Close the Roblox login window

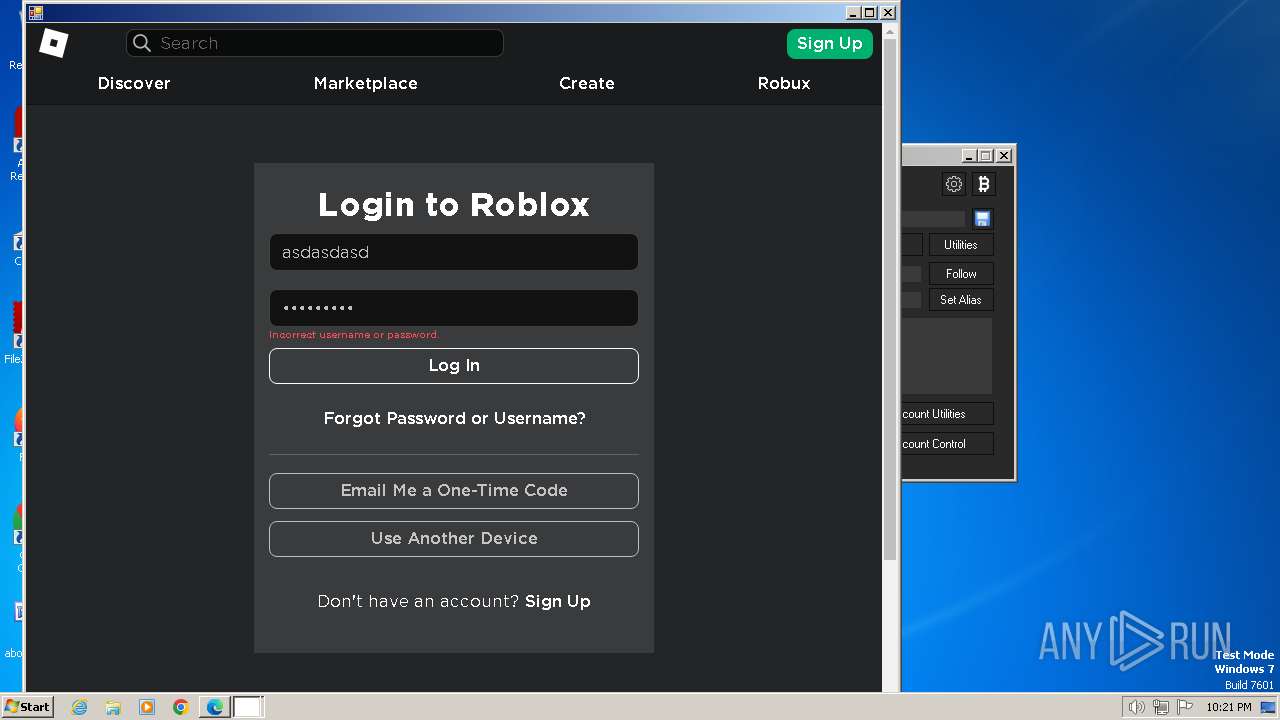(887, 13)
